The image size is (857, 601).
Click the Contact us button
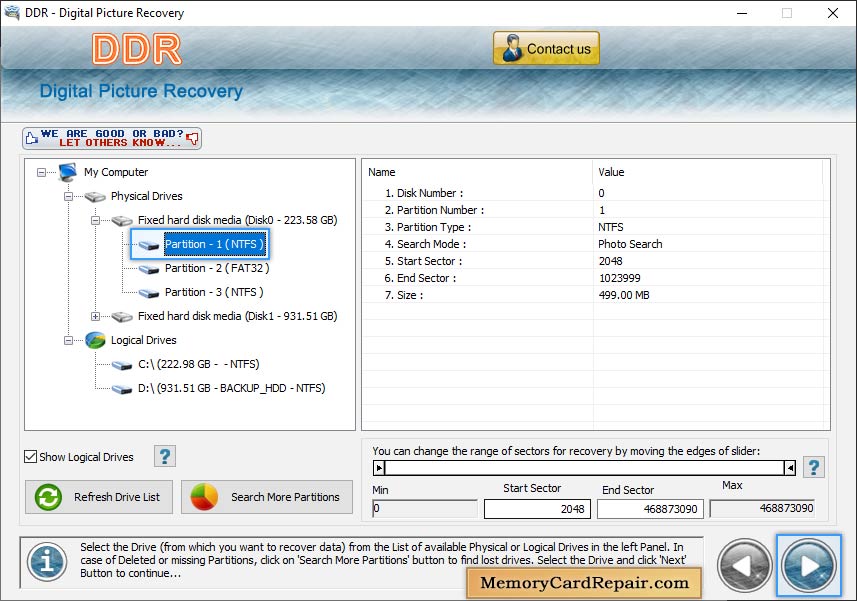(546, 48)
